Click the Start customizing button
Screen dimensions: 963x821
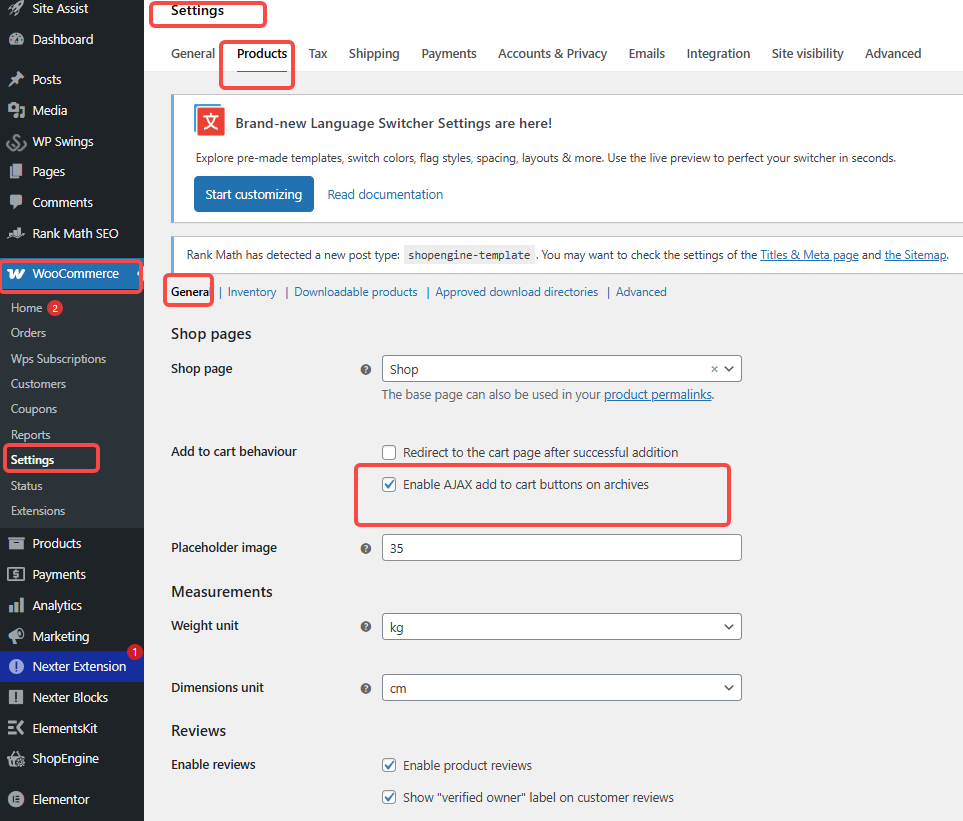pos(254,194)
